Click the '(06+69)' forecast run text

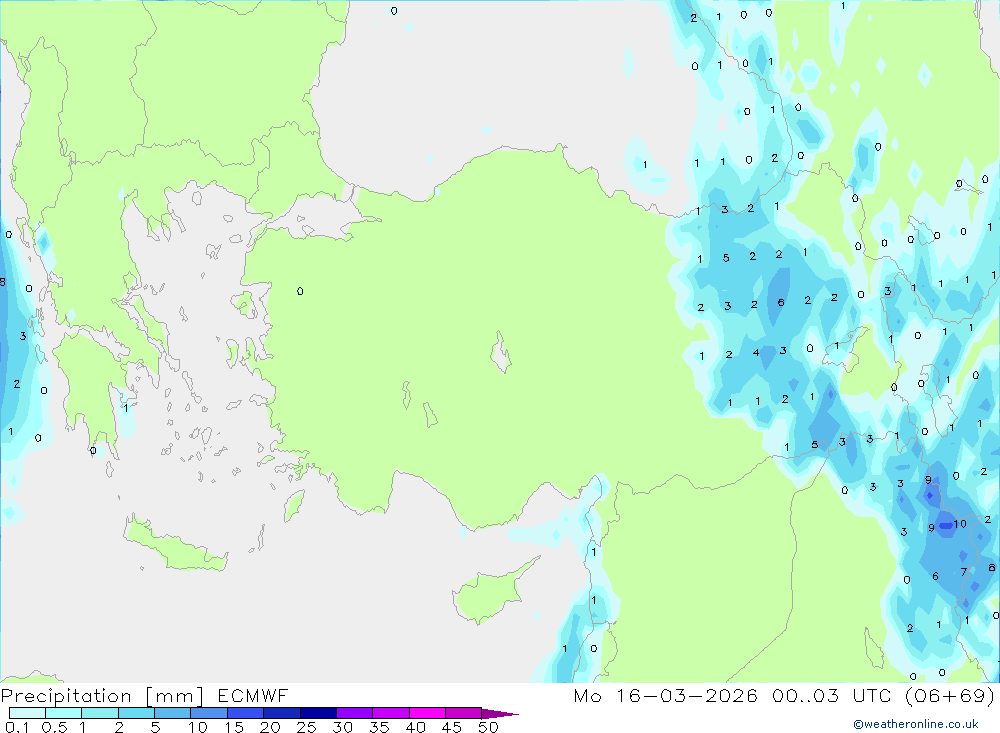click(x=950, y=696)
